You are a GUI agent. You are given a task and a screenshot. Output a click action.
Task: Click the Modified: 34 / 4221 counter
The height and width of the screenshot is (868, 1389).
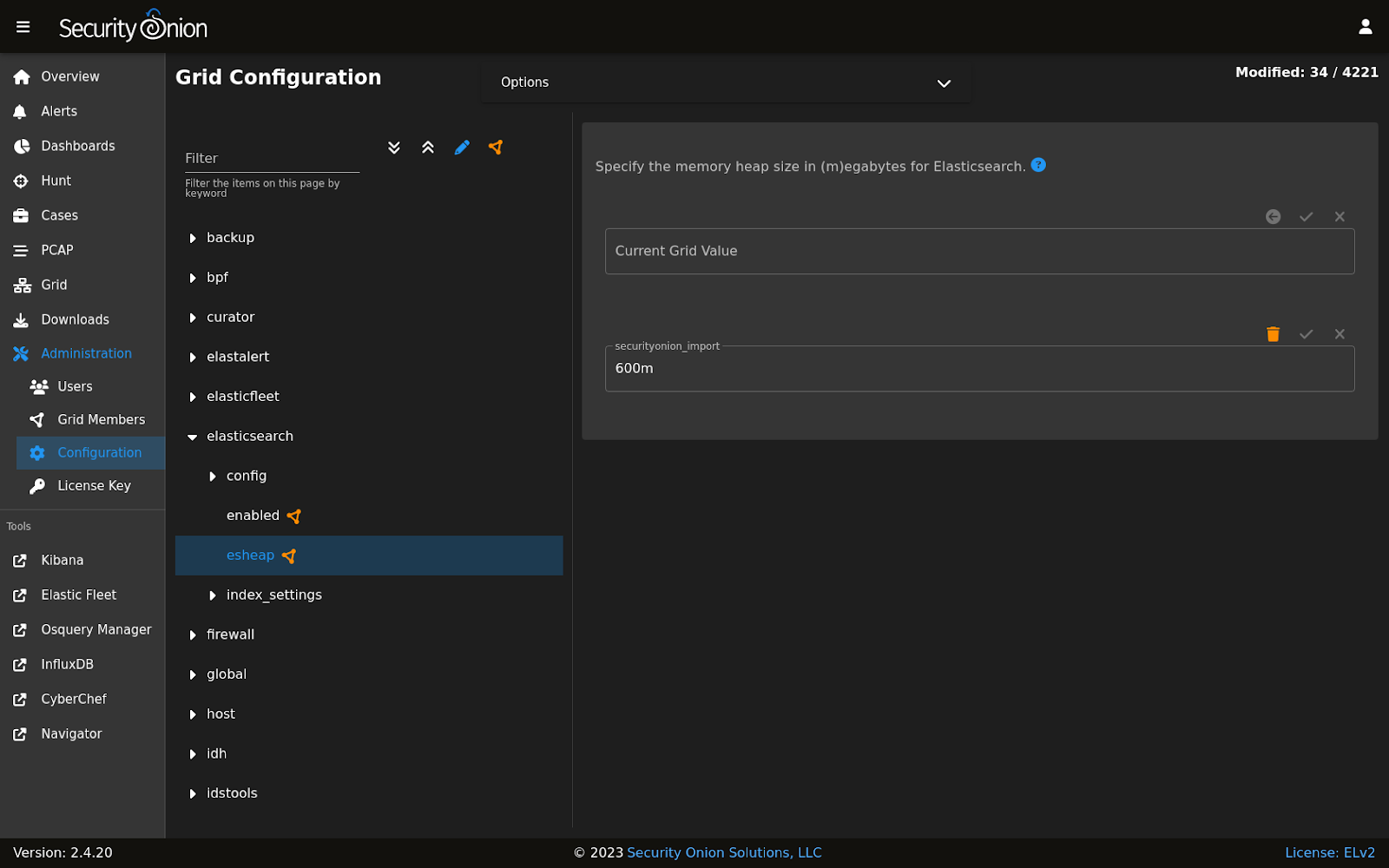tap(1307, 72)
